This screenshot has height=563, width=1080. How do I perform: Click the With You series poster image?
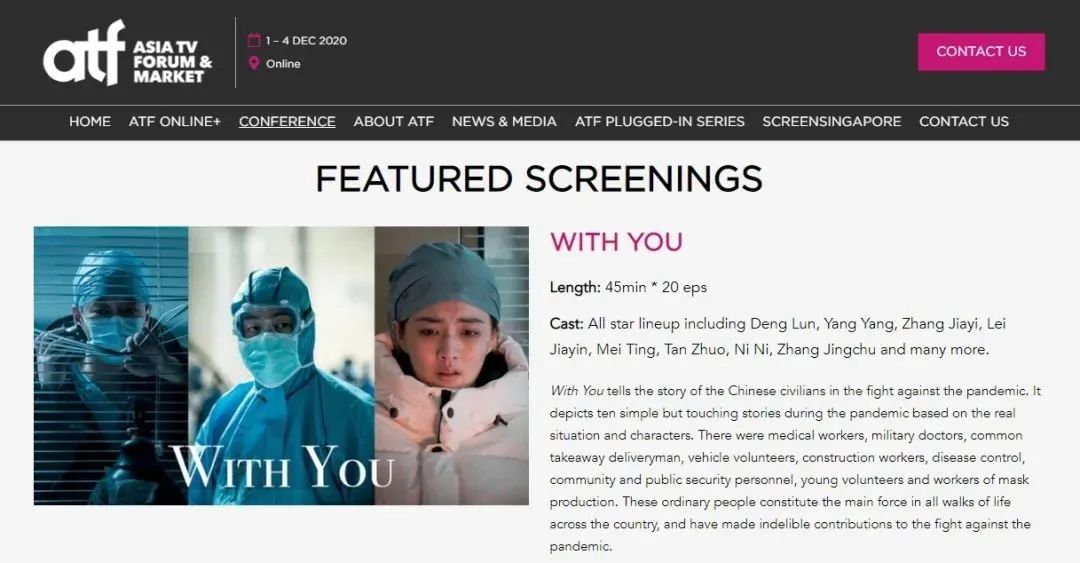pyautogui.click(x=281, y=366)
